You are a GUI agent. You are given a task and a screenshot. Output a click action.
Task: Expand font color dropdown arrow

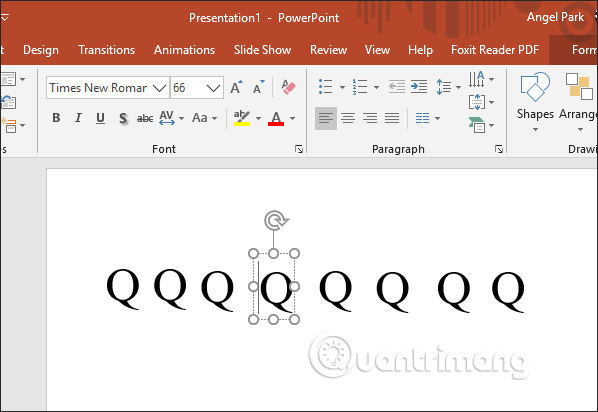point(292,118)
